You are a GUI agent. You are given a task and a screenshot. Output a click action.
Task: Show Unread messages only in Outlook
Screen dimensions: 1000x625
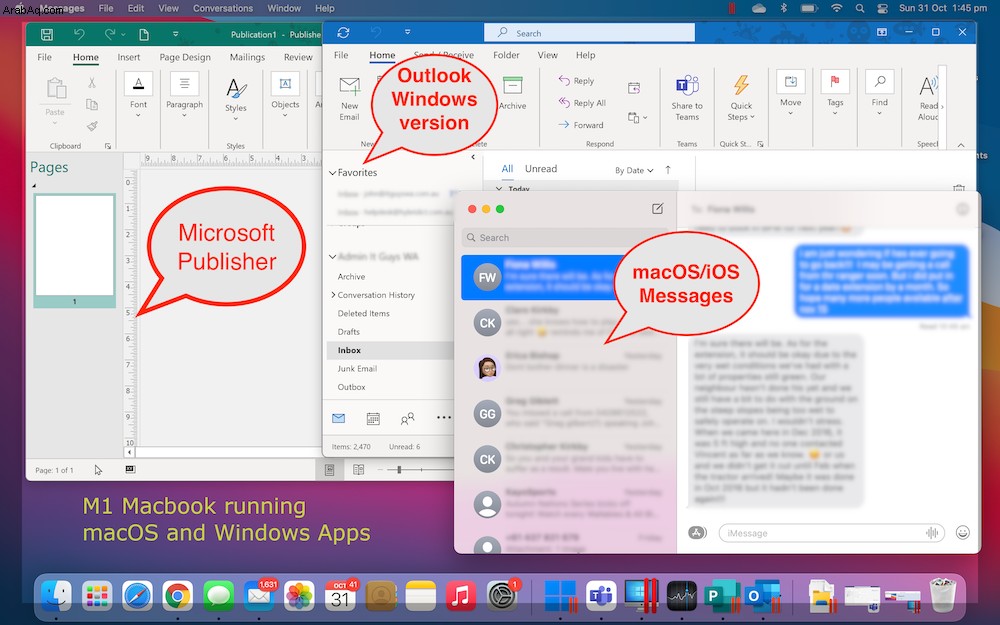coord(541,168)
